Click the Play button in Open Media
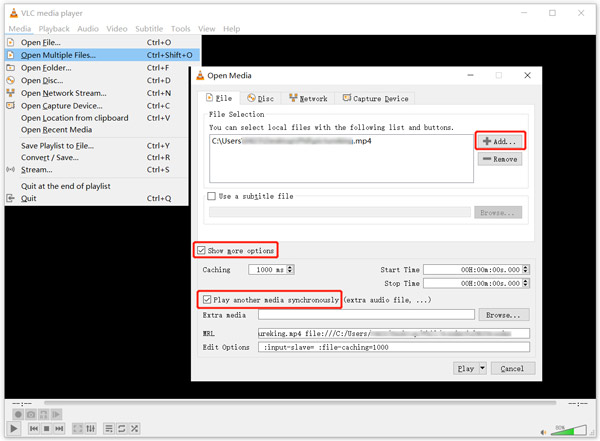 click(x=466, y=368)
